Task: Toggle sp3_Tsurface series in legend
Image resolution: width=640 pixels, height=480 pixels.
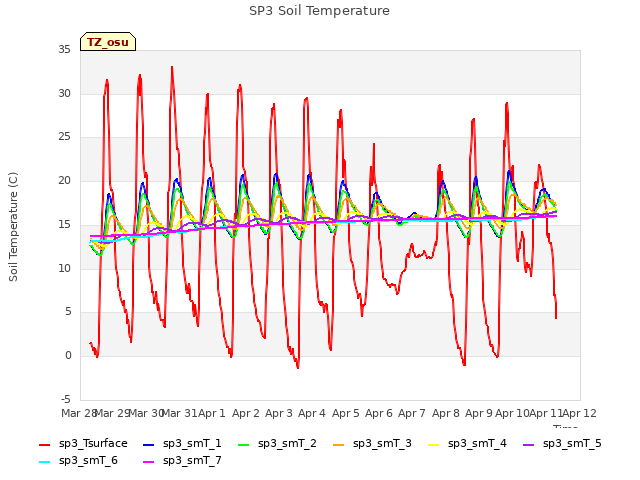Action: [83, 443]
